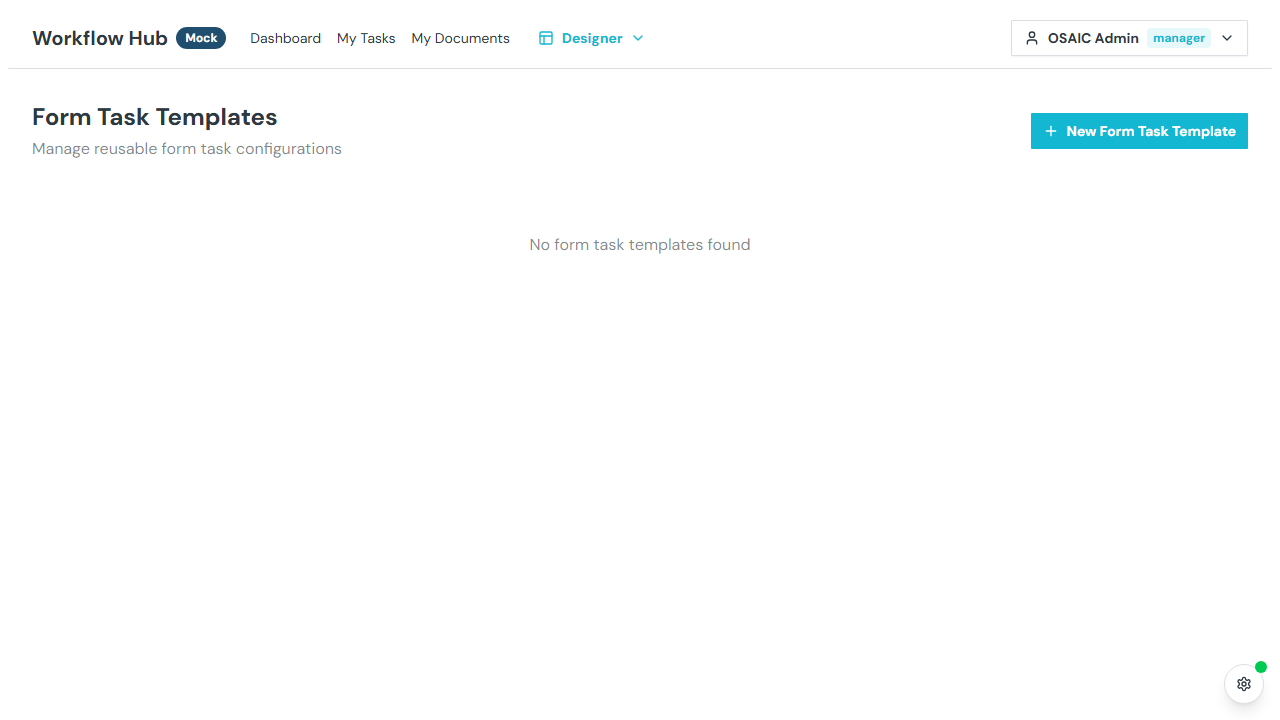
Task: Click the manager role badge
Action: (1179, 37)
